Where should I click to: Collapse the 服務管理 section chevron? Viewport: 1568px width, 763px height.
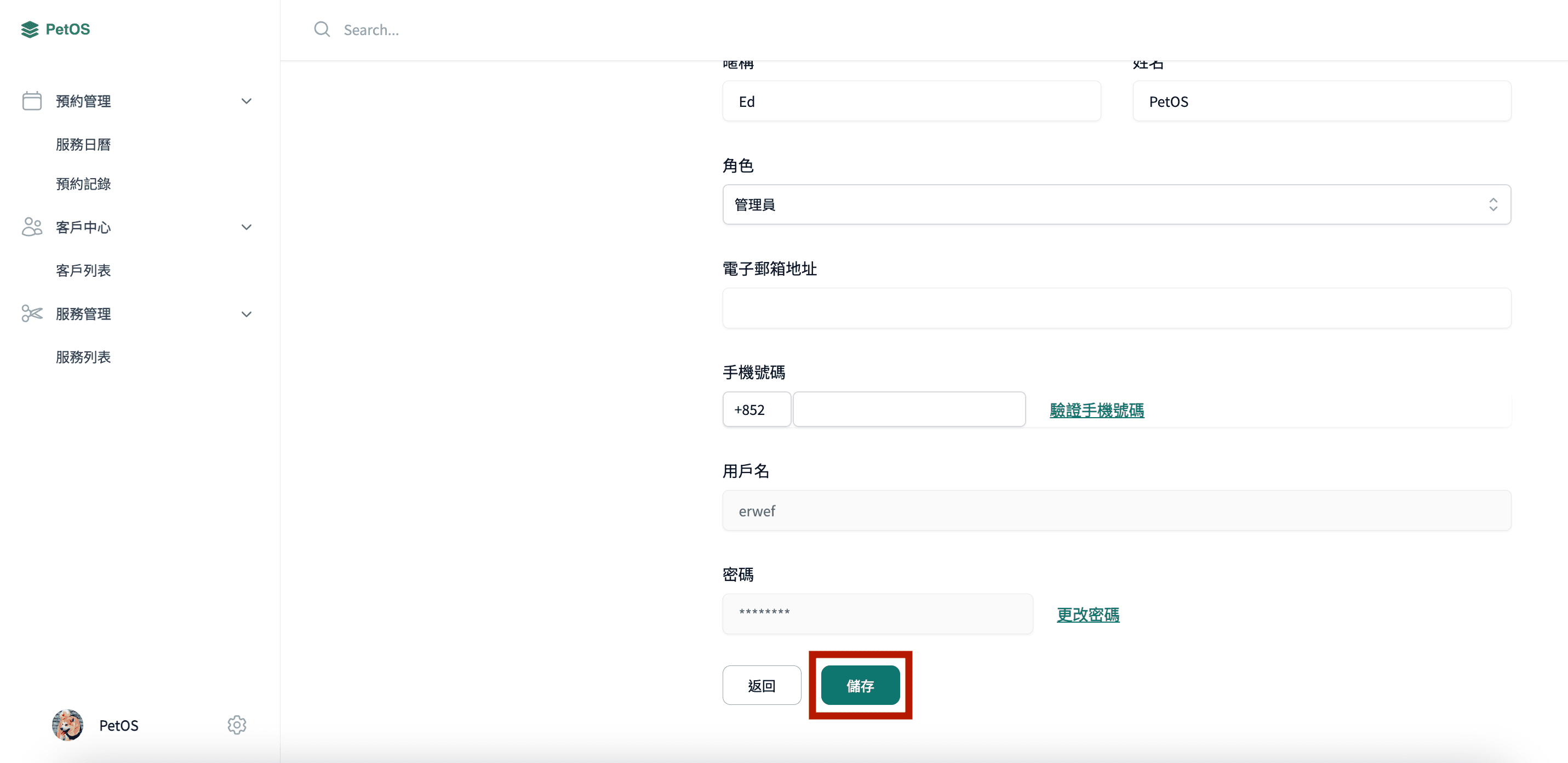click(247, 314)
